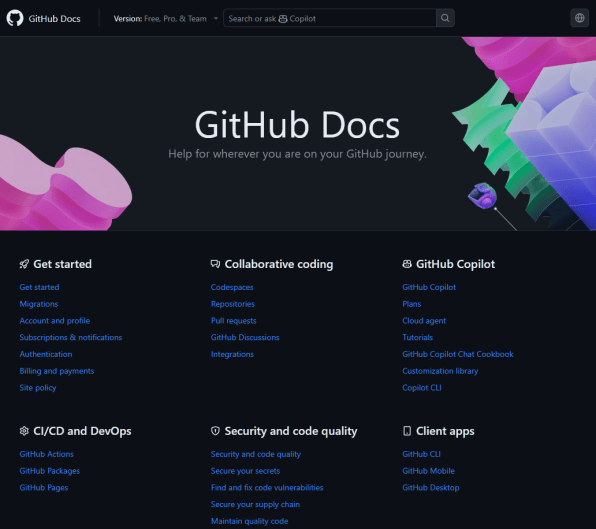The height and width of the screenshot is (529, 596).
Task: Click the shield icon beside Security and code quality
Action: pos(215,431)
